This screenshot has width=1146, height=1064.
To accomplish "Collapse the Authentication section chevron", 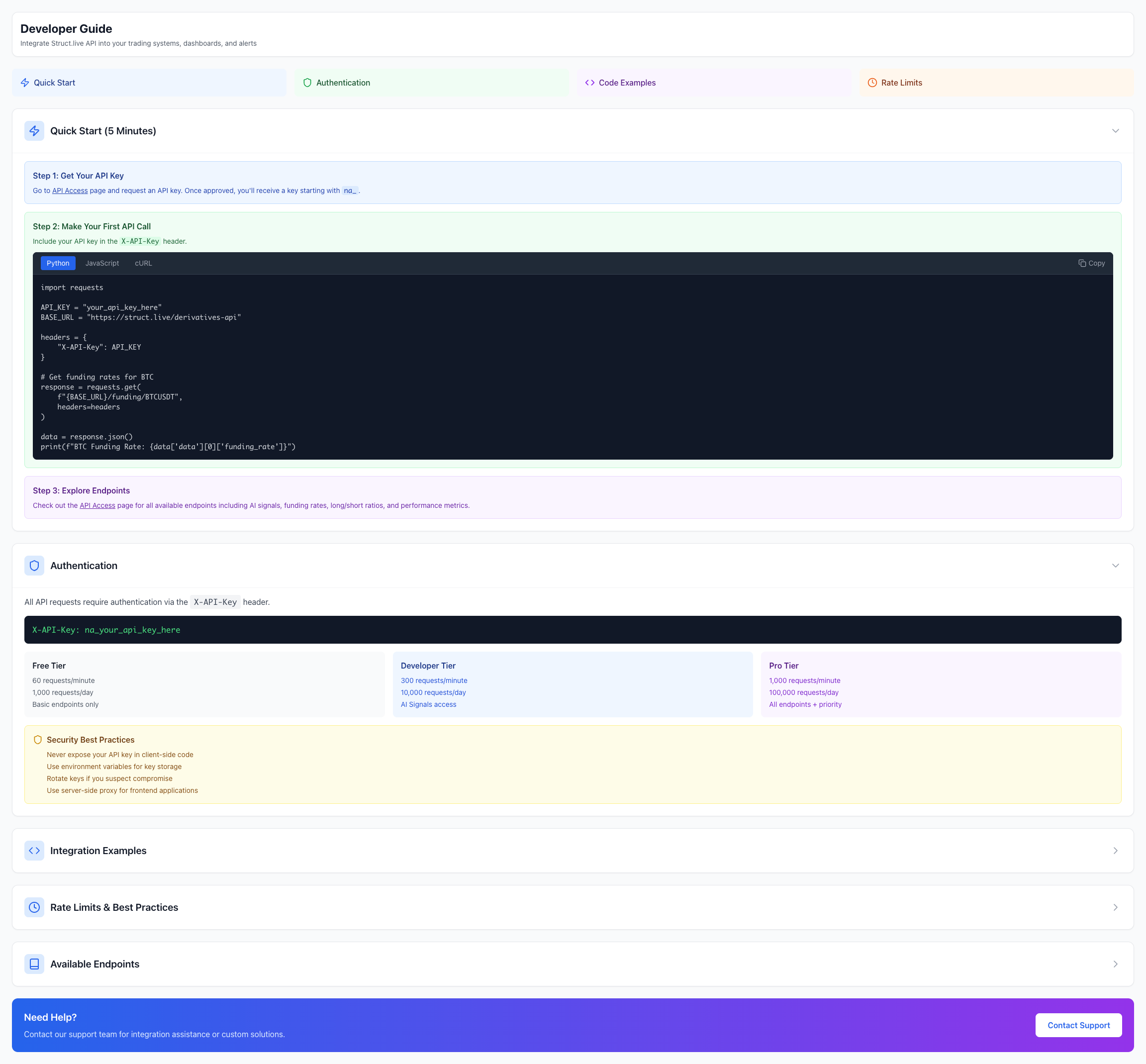I will pos(1115,566).
